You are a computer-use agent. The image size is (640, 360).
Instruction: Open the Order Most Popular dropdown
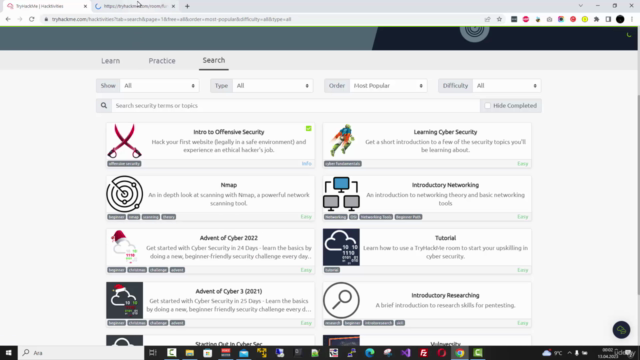[x=388, y=86]
